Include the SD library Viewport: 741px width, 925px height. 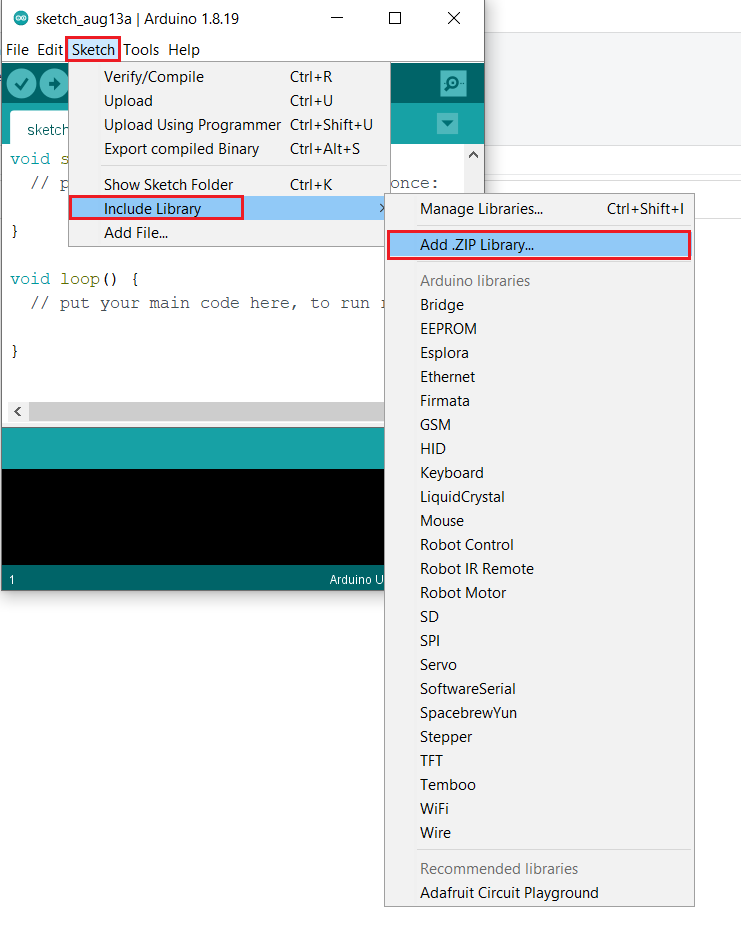pyautogui.click(x=539, y=617)
